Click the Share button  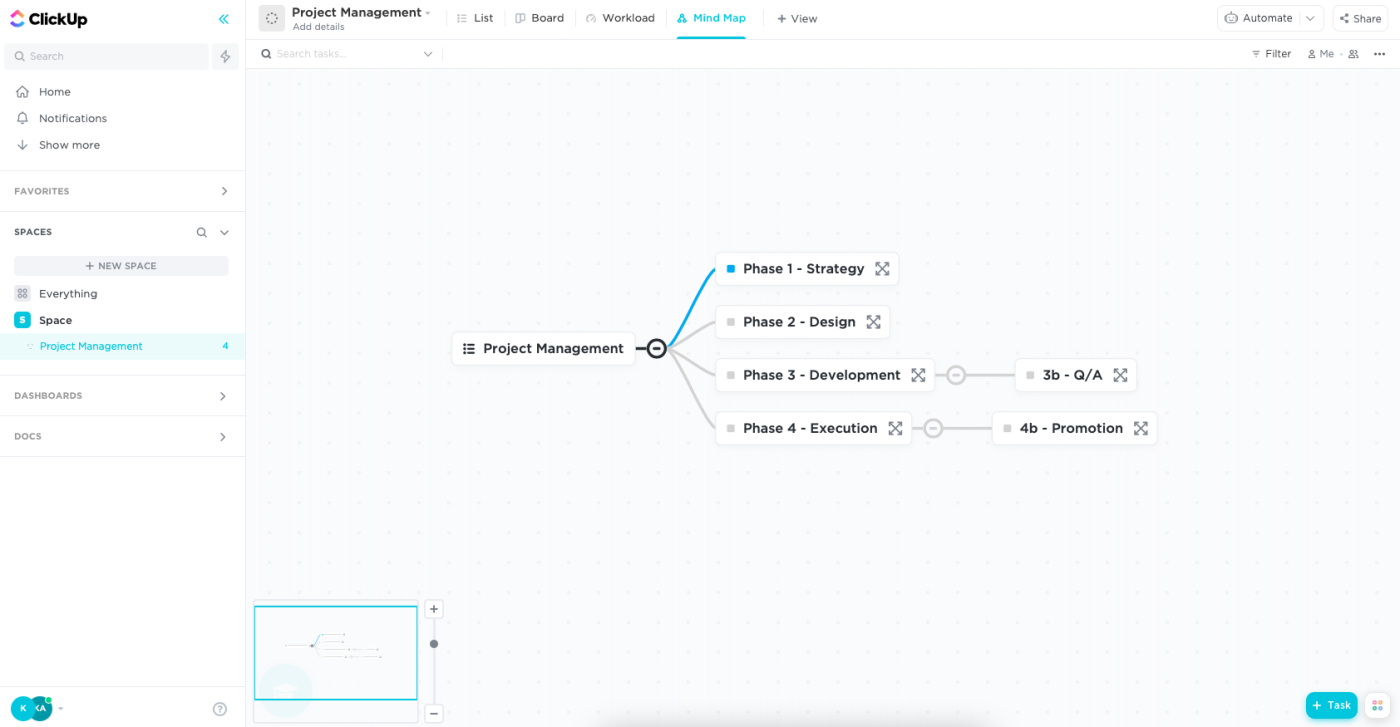(x=1360, y=18)
